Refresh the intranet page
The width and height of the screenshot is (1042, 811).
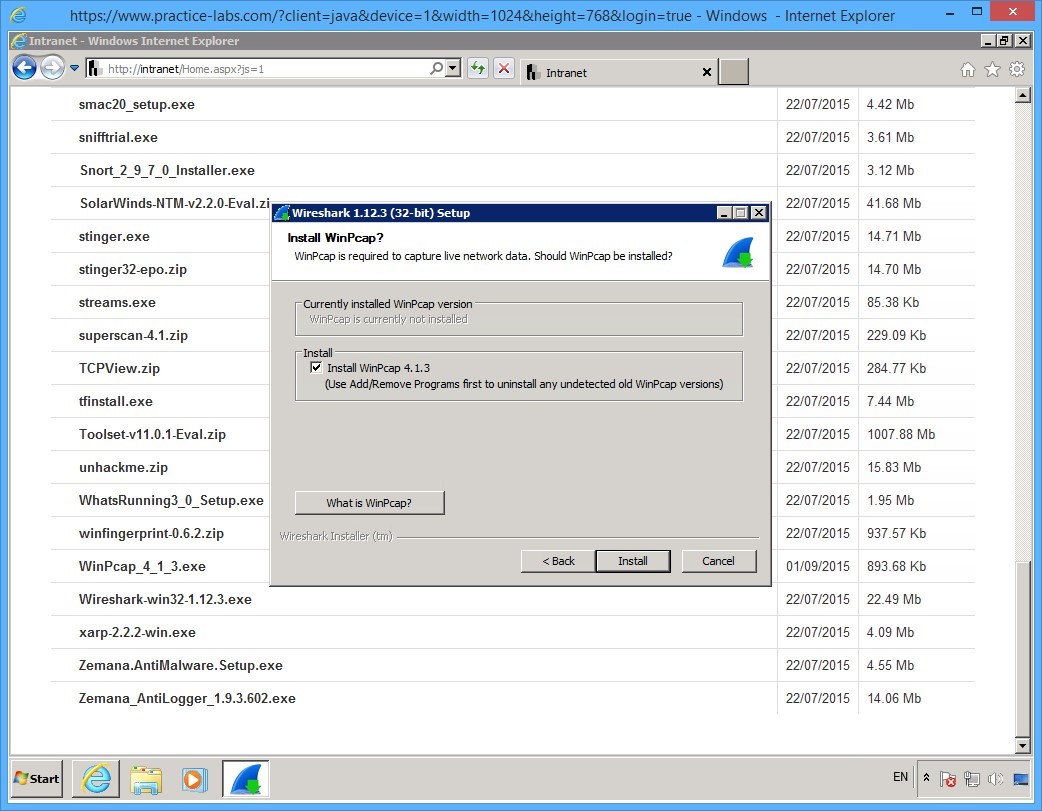(478, 68)
